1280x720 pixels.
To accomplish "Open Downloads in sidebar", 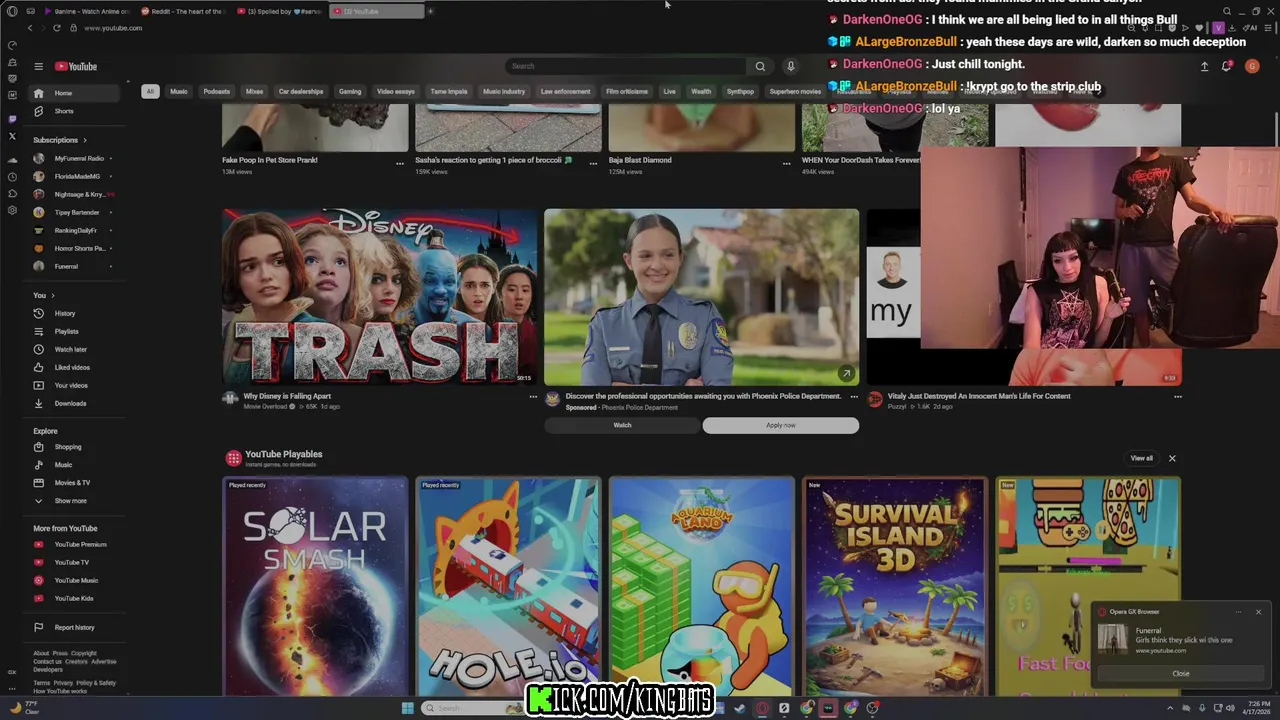I will (x=75, y=403).
